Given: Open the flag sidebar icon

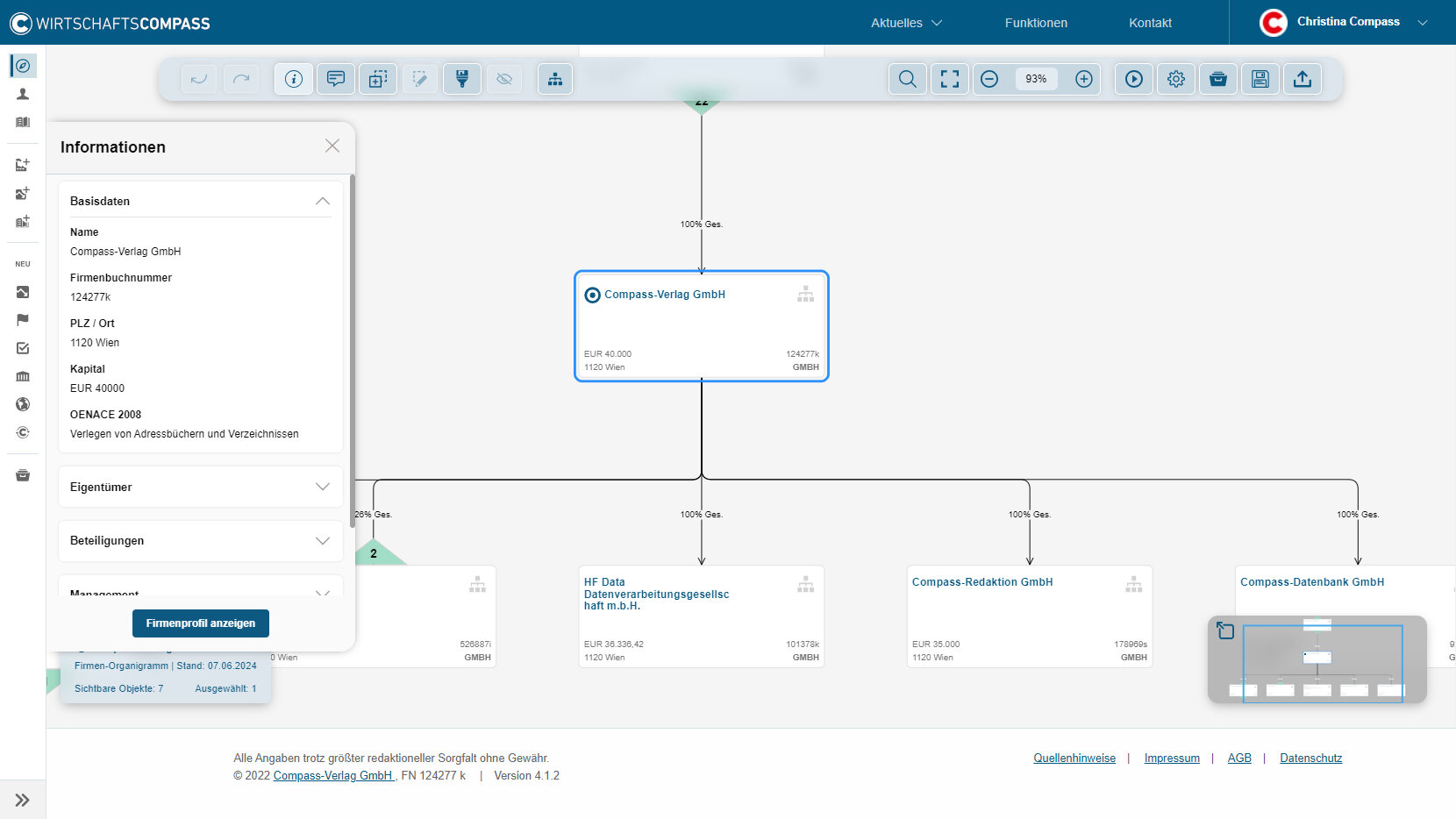Looking at the screenshot, I should [23, 320].
